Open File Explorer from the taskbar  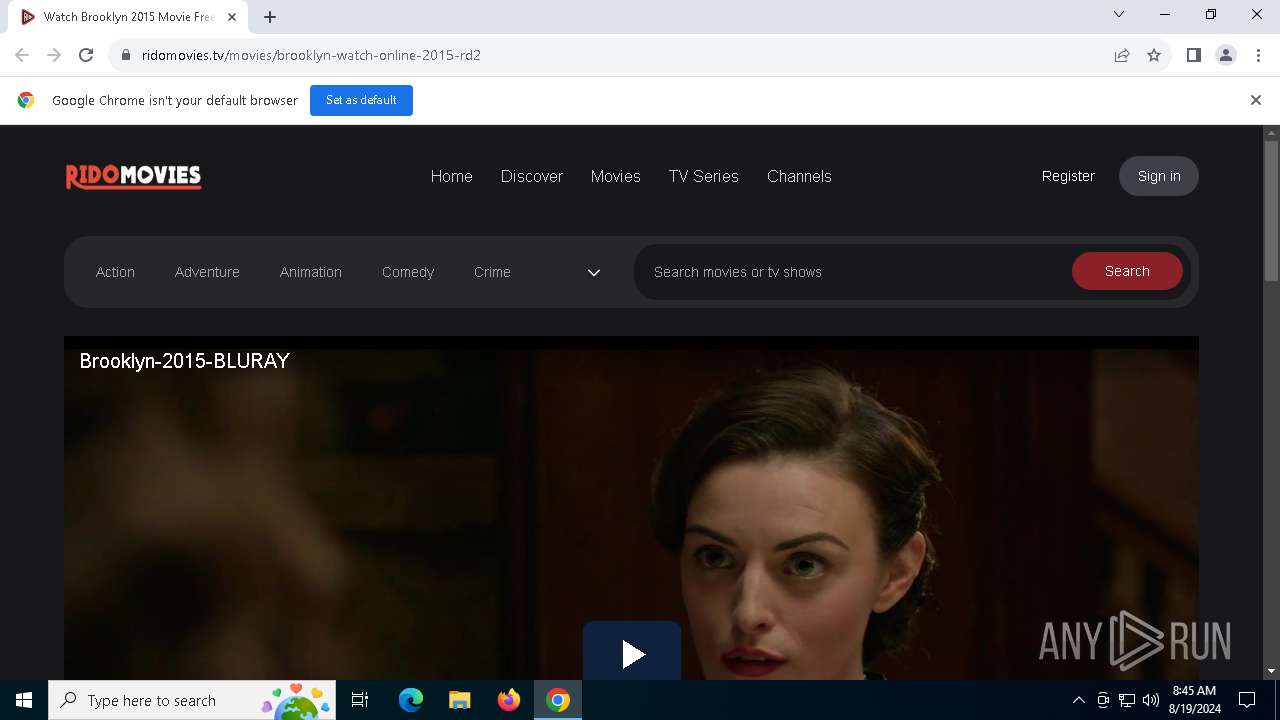pos(460,700)
